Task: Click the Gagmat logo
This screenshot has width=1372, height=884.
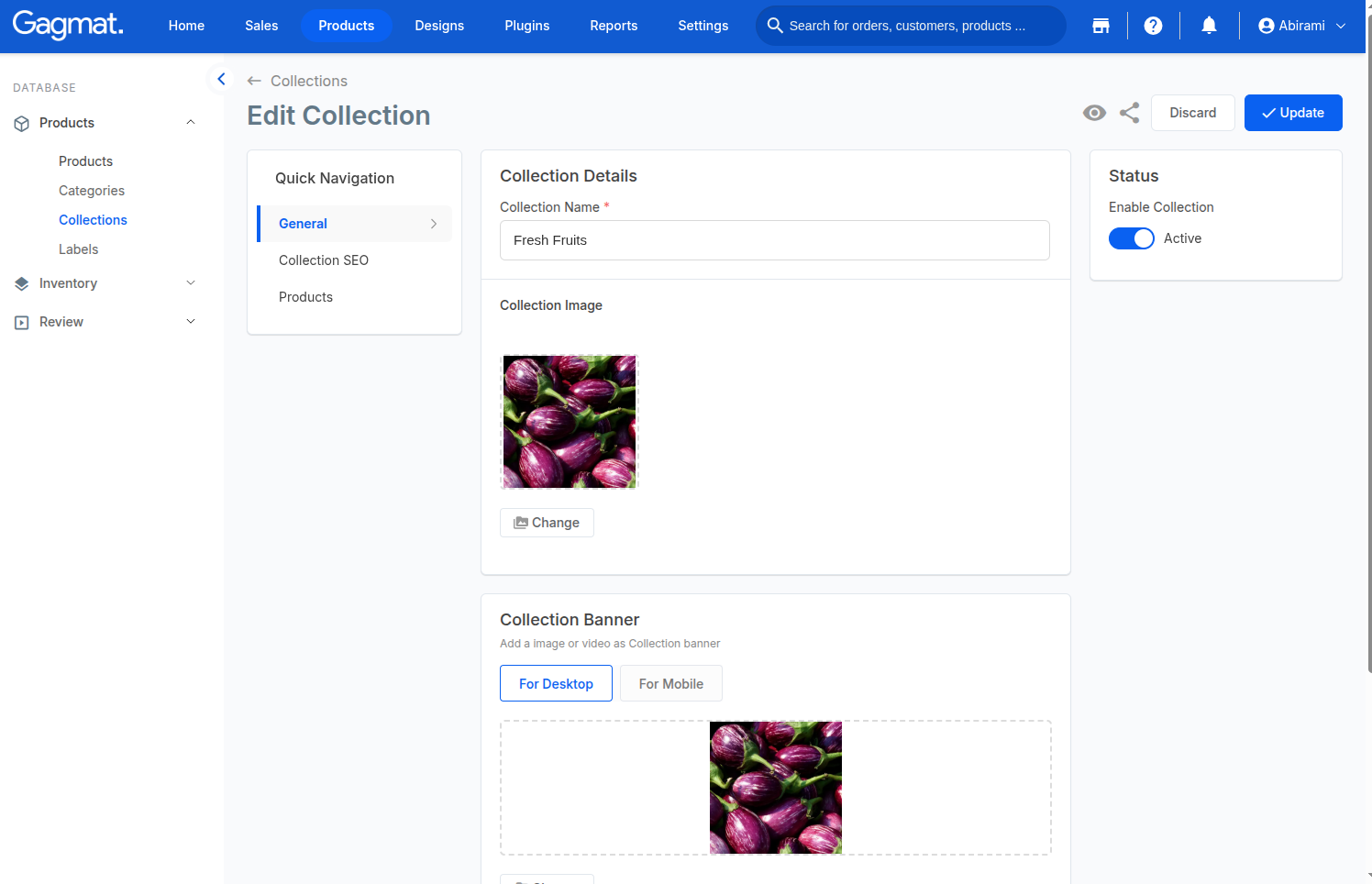Action: [x=68, y=25]
